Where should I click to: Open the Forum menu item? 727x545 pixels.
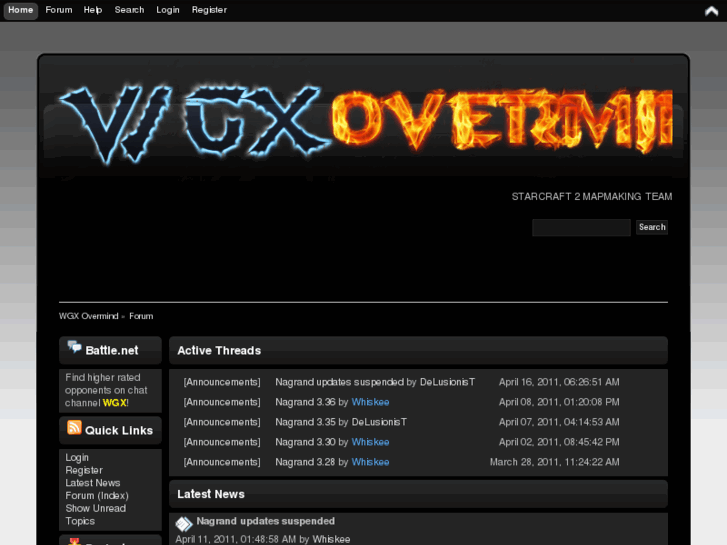[x=59, y=10]
